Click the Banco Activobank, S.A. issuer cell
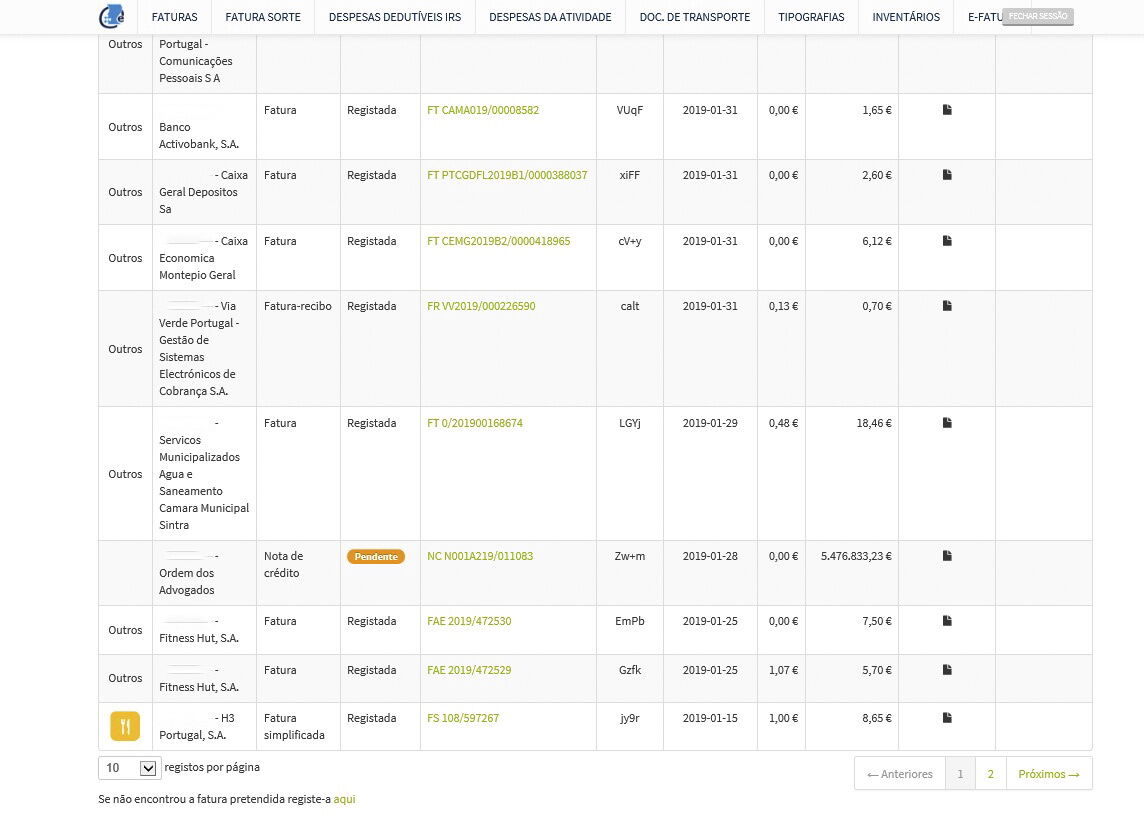This screenshot has width=1144, height=830. click(204, 127)
